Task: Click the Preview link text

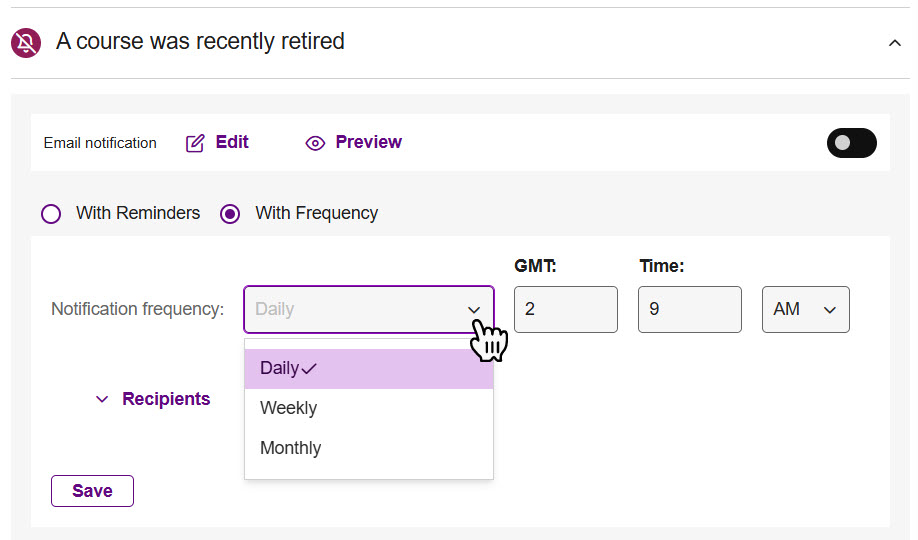Action: (x=369, y=142)
